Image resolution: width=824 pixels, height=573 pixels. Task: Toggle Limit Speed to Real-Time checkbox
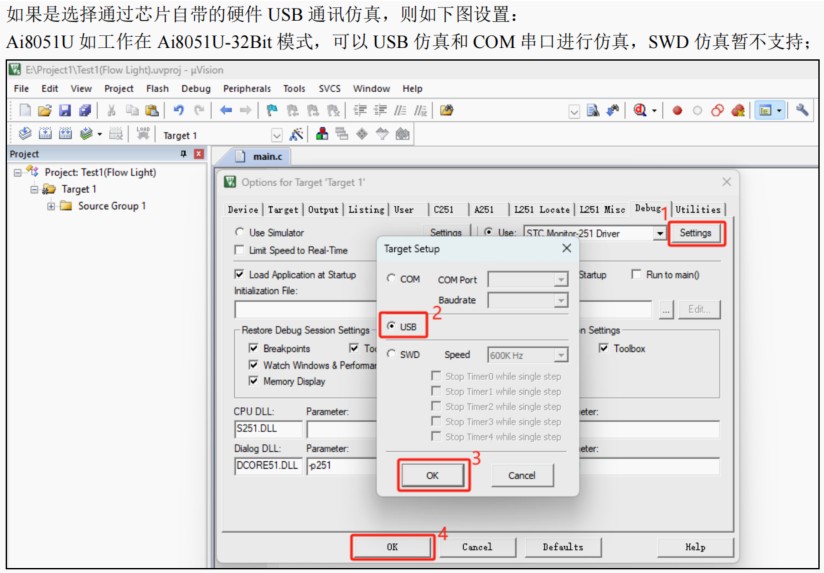[x=239, y=250]
